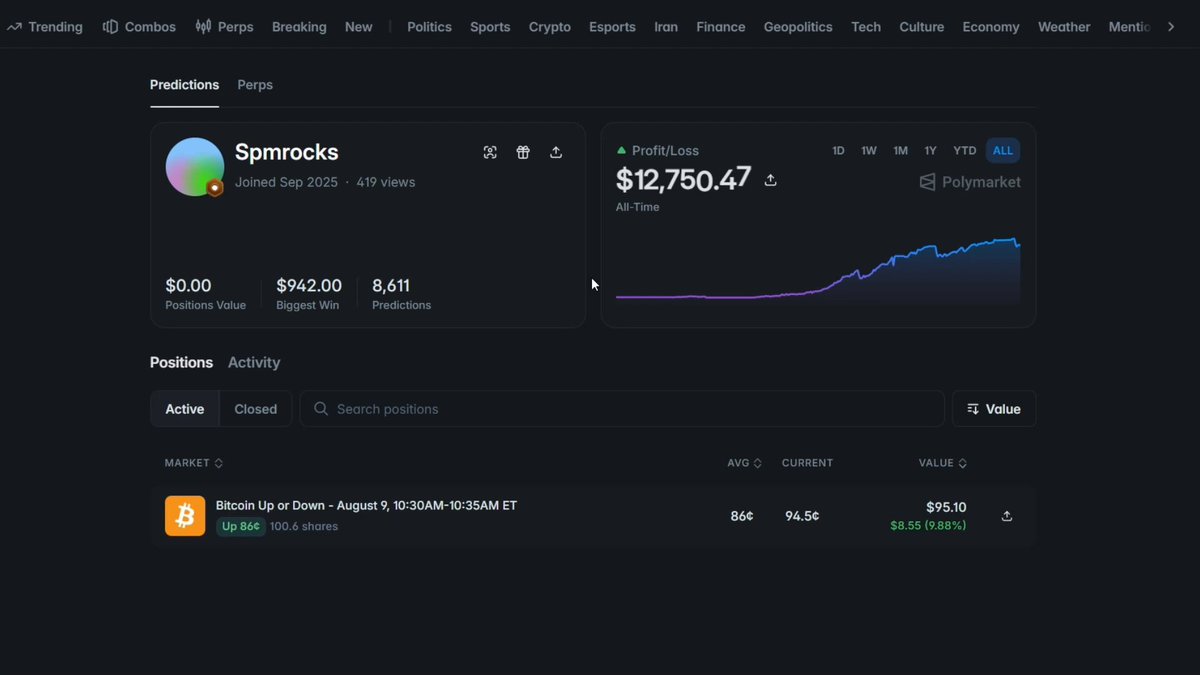Sort by VALUE column header
The height and width of the screenshot is (675, 1200).
pyautogui.click(x=943, y=463)
